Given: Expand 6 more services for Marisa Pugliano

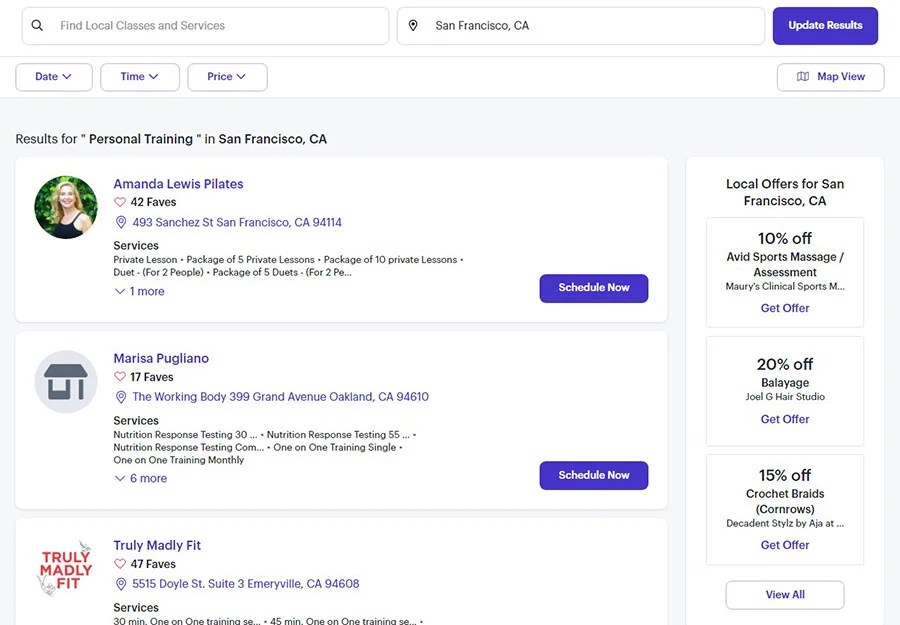Looking at the screenshot, I should (x=141, y=479).
